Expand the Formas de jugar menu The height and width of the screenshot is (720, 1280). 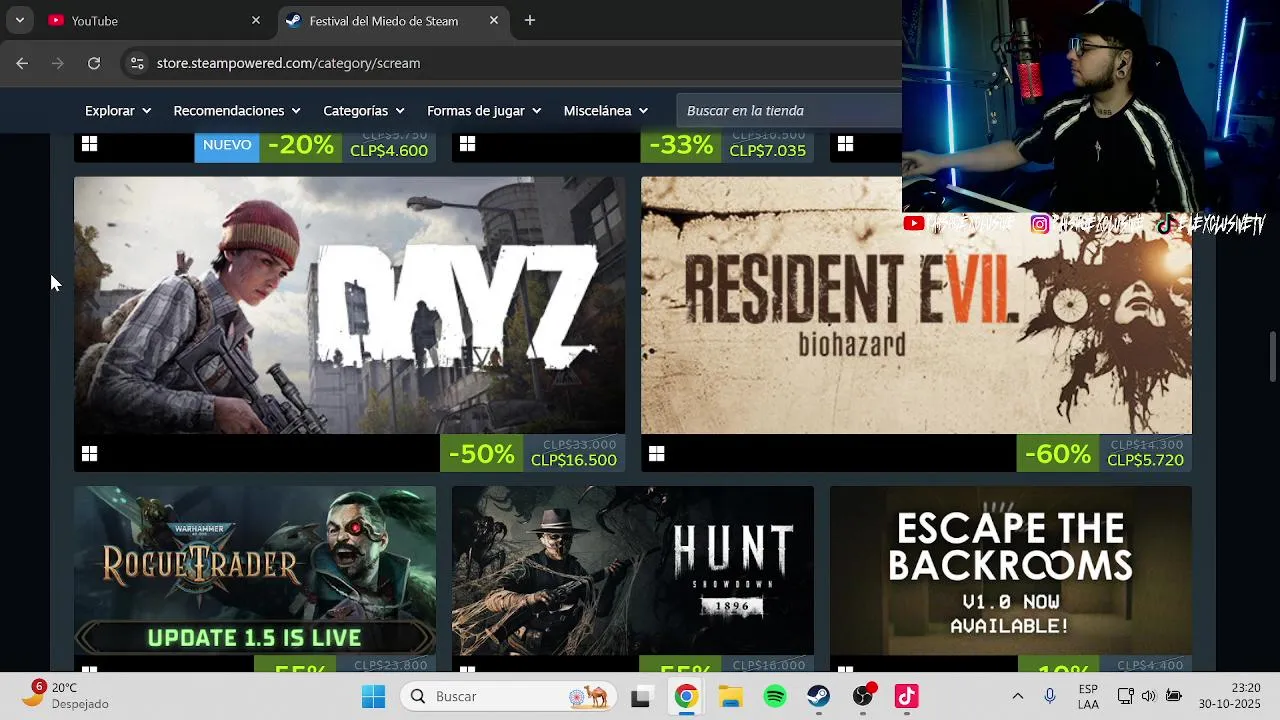(x=484, y=111)
